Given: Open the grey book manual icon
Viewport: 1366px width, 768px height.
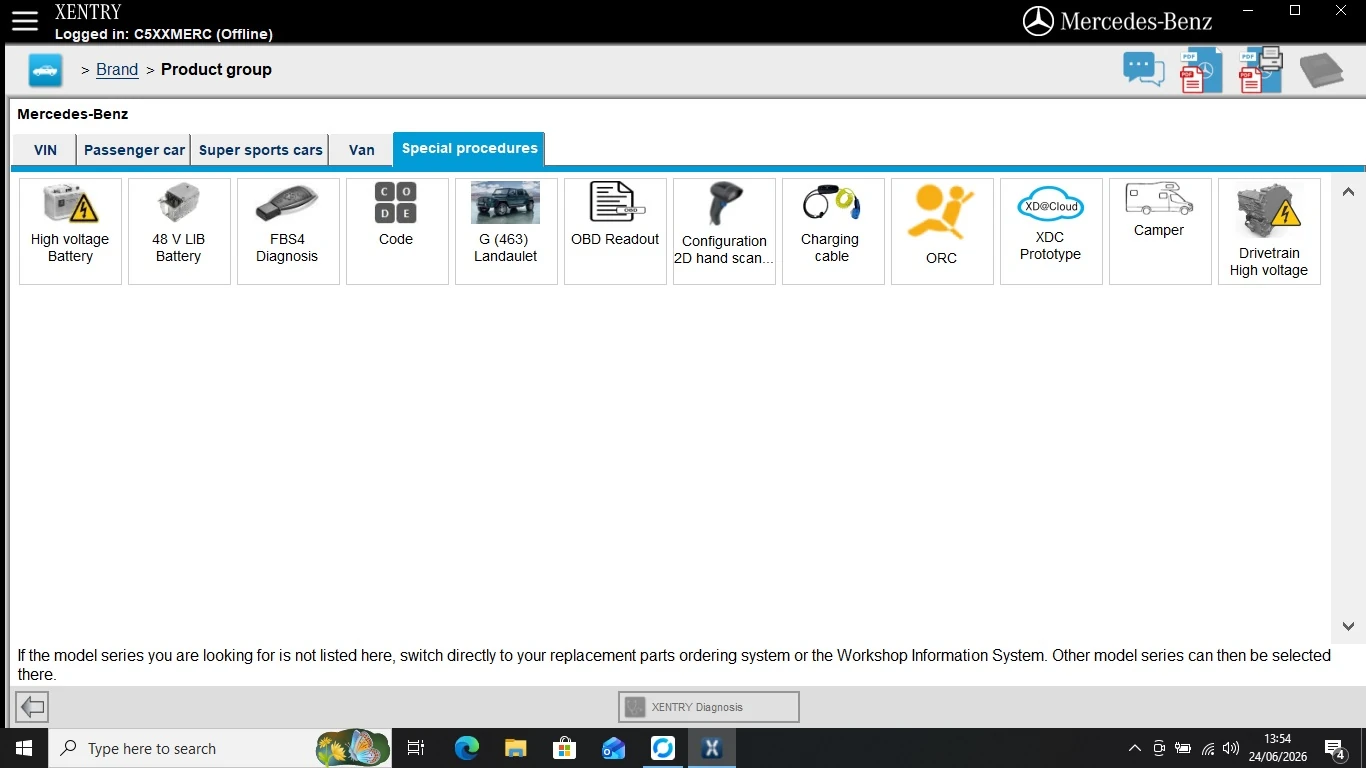Looking at the screenshot, I should [x=1321, y=70].
